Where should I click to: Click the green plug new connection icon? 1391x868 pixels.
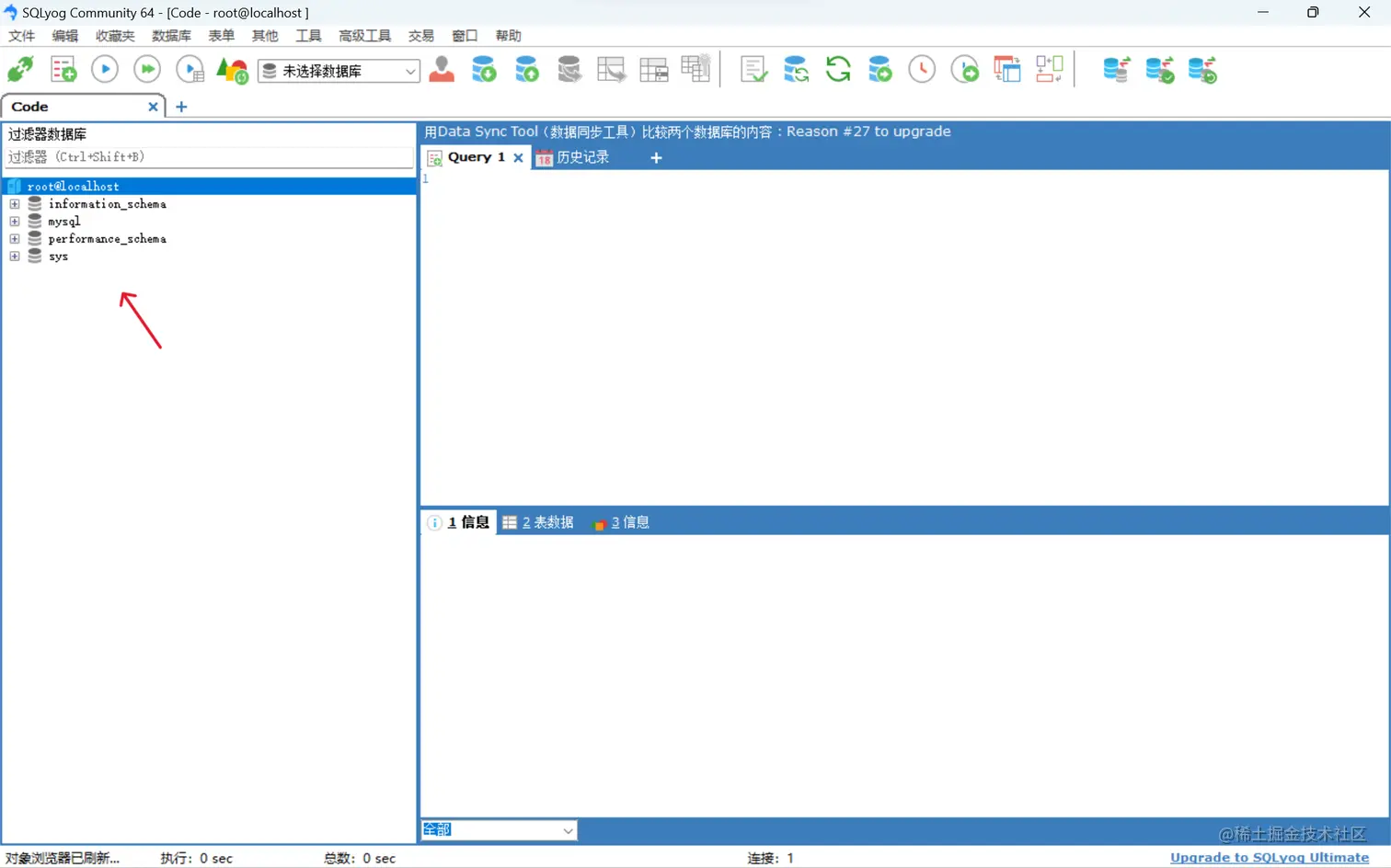(21, 70)
